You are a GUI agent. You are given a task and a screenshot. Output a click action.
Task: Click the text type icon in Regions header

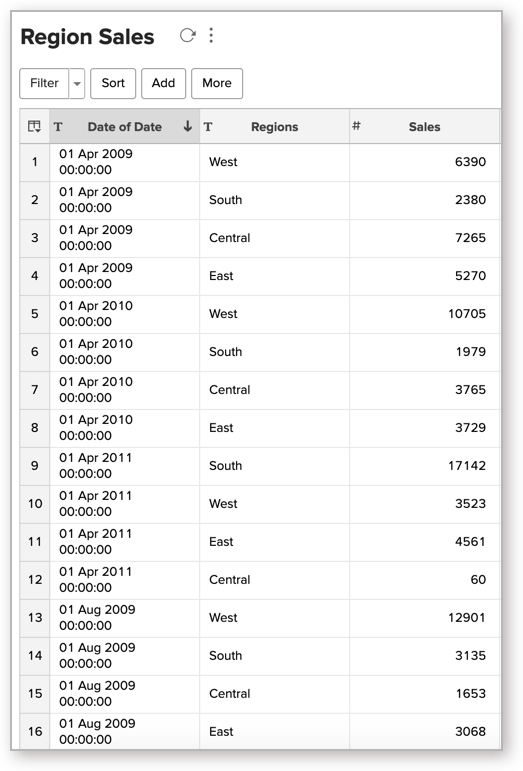pyautogui.click(x=208, y=127)
